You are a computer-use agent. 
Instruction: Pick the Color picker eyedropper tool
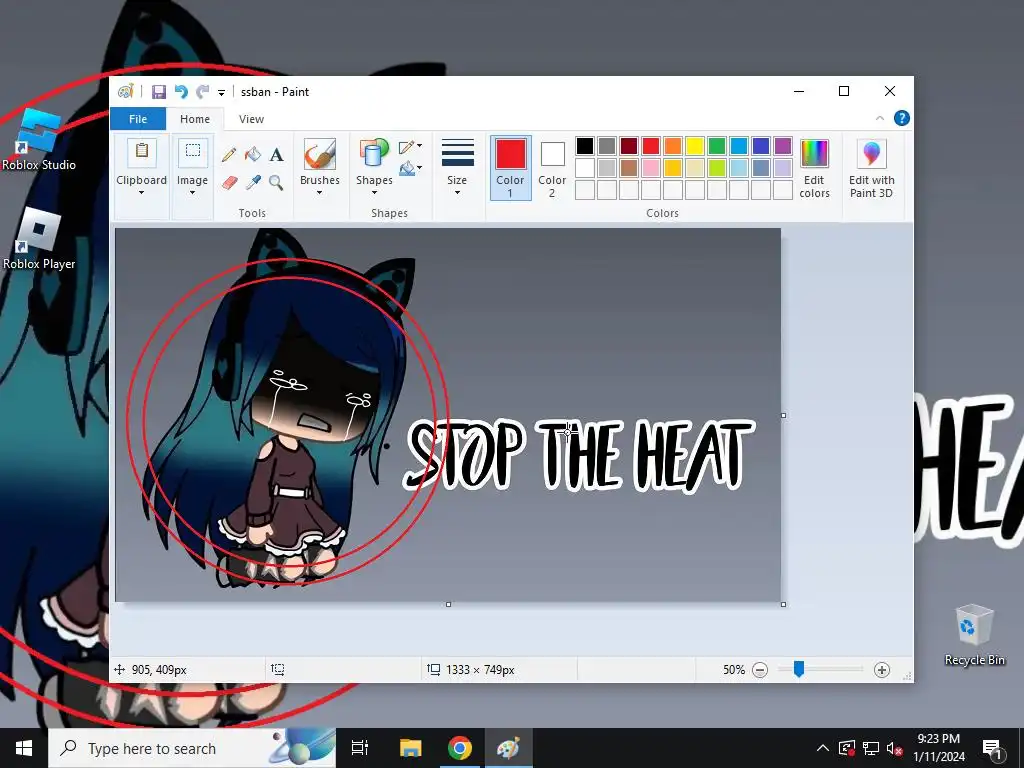(253, 182)
